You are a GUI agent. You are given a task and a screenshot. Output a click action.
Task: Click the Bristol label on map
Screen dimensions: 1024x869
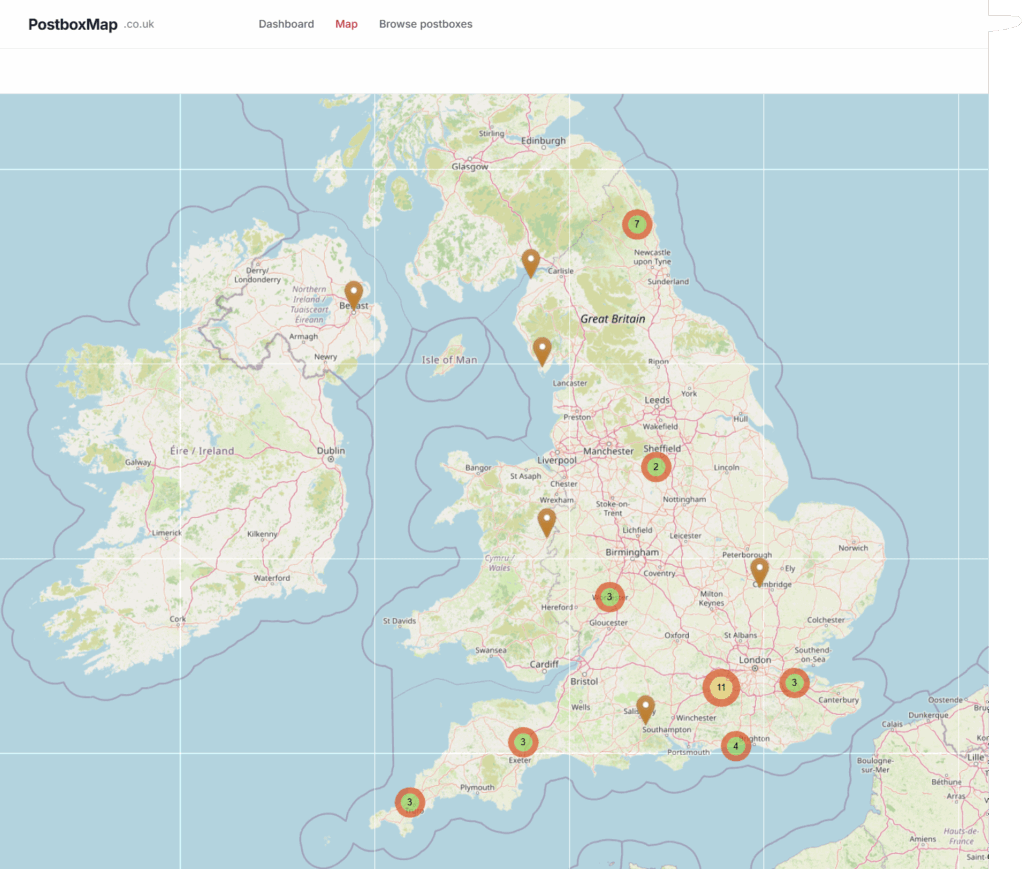click(x=584, y=681)
